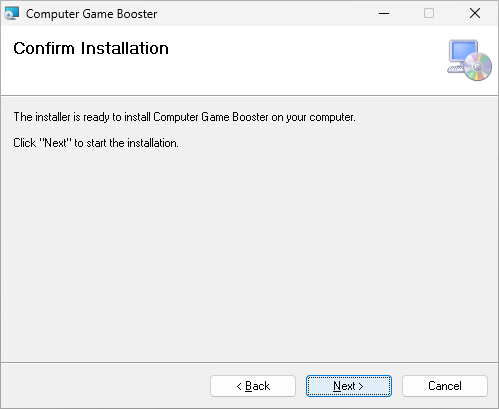Click the Computer Game Booster window title text
The image size is (499, 409).
pos(92,14)
